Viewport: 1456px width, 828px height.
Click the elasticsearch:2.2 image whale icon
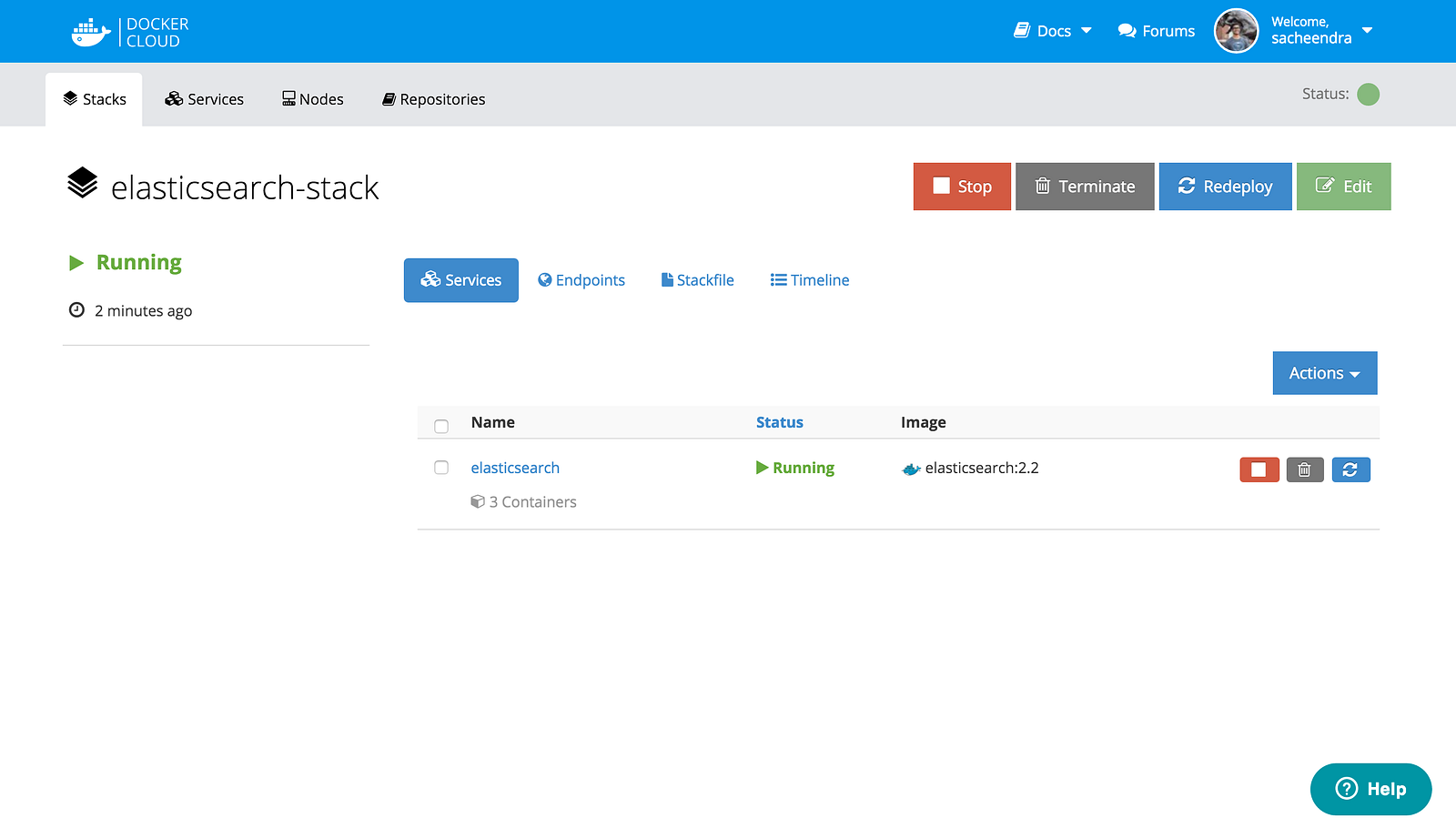[x=911, y=470]
